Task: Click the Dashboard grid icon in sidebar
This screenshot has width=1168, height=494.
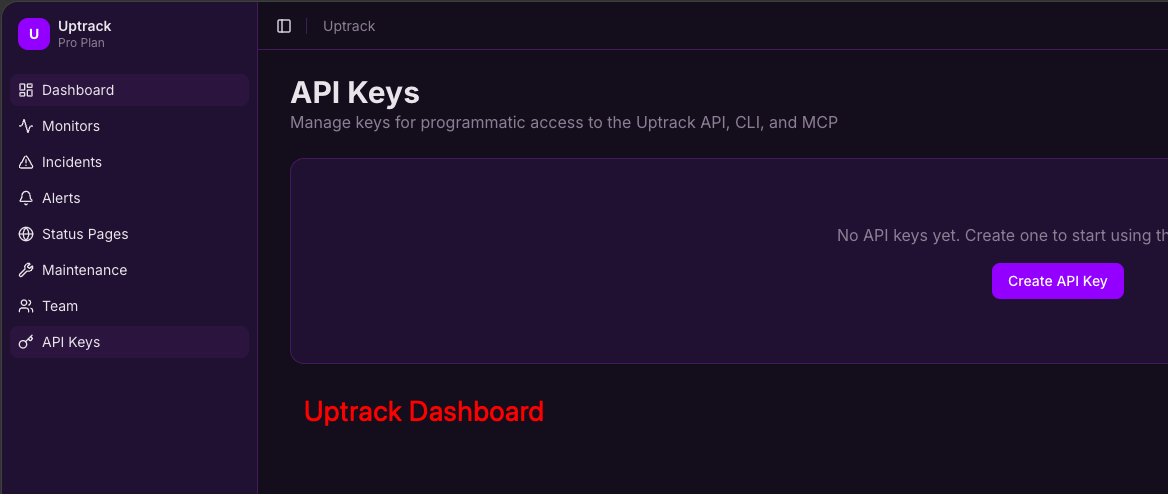Action: pos(26,90)
